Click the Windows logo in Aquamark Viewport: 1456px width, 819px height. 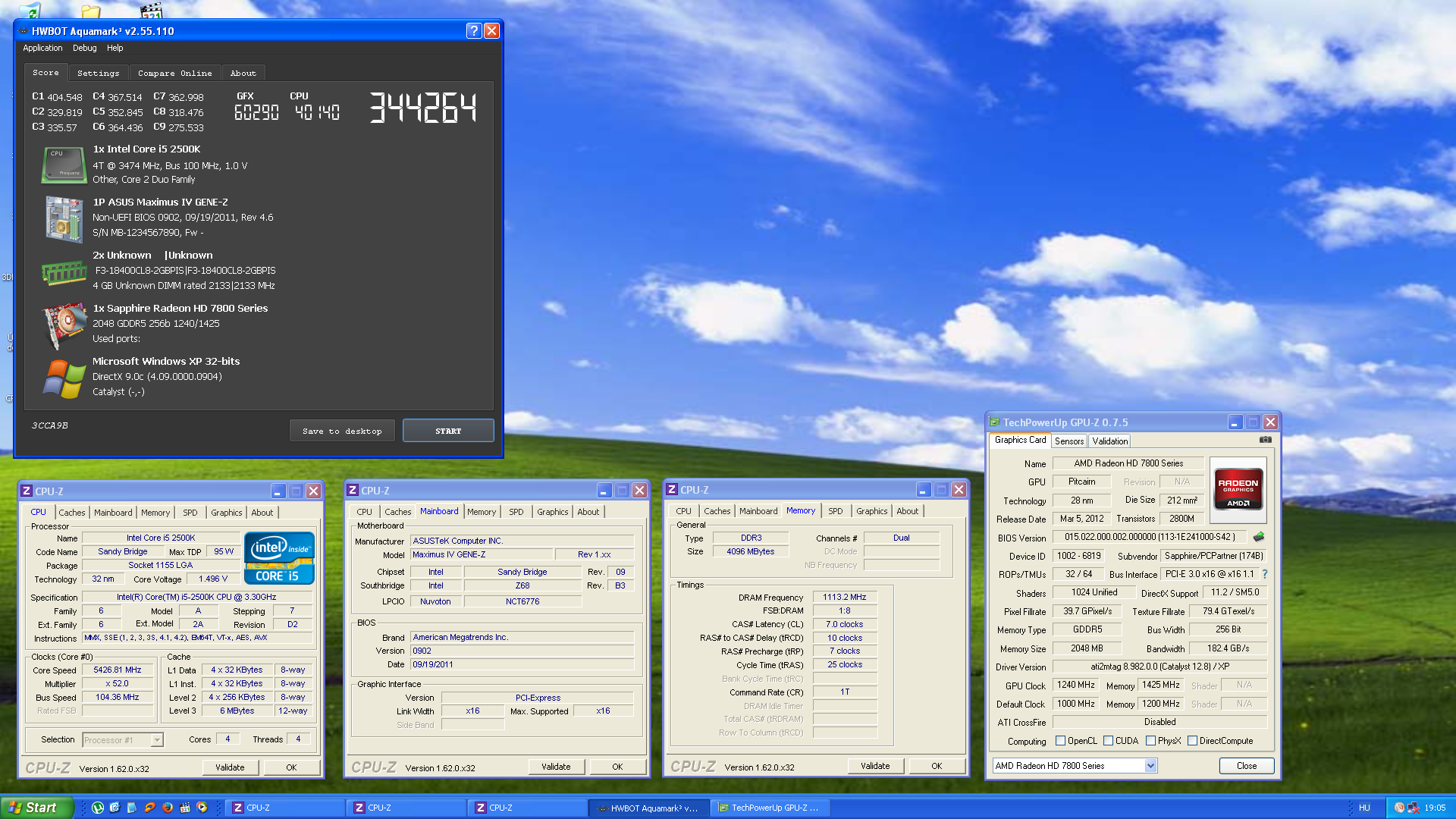click(64, 378)
